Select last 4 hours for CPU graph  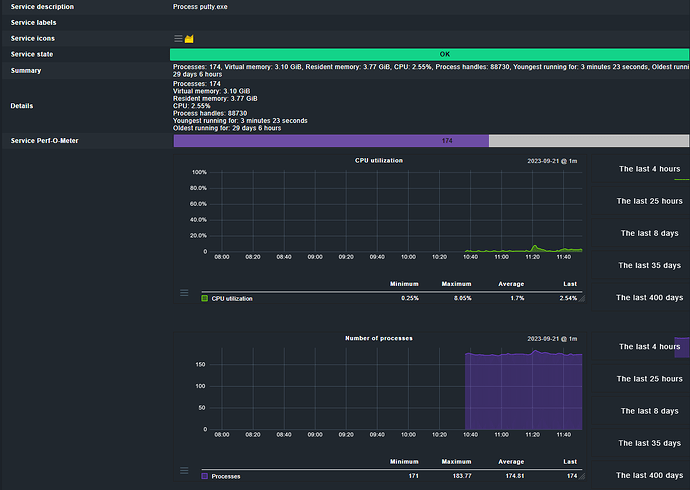(648, 169)
